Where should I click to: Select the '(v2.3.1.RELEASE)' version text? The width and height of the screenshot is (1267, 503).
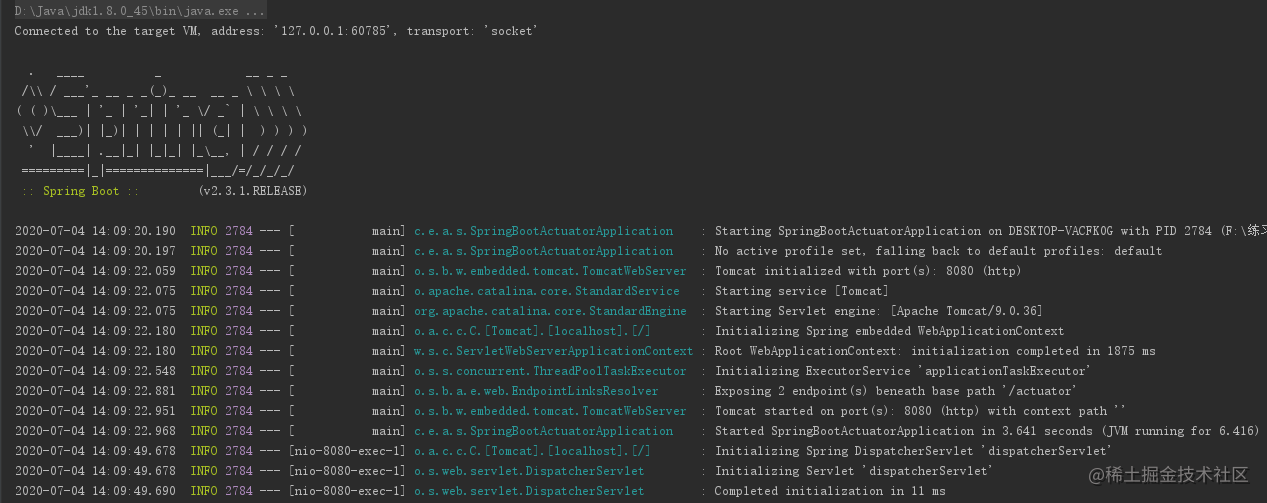[x=253, y=191]
